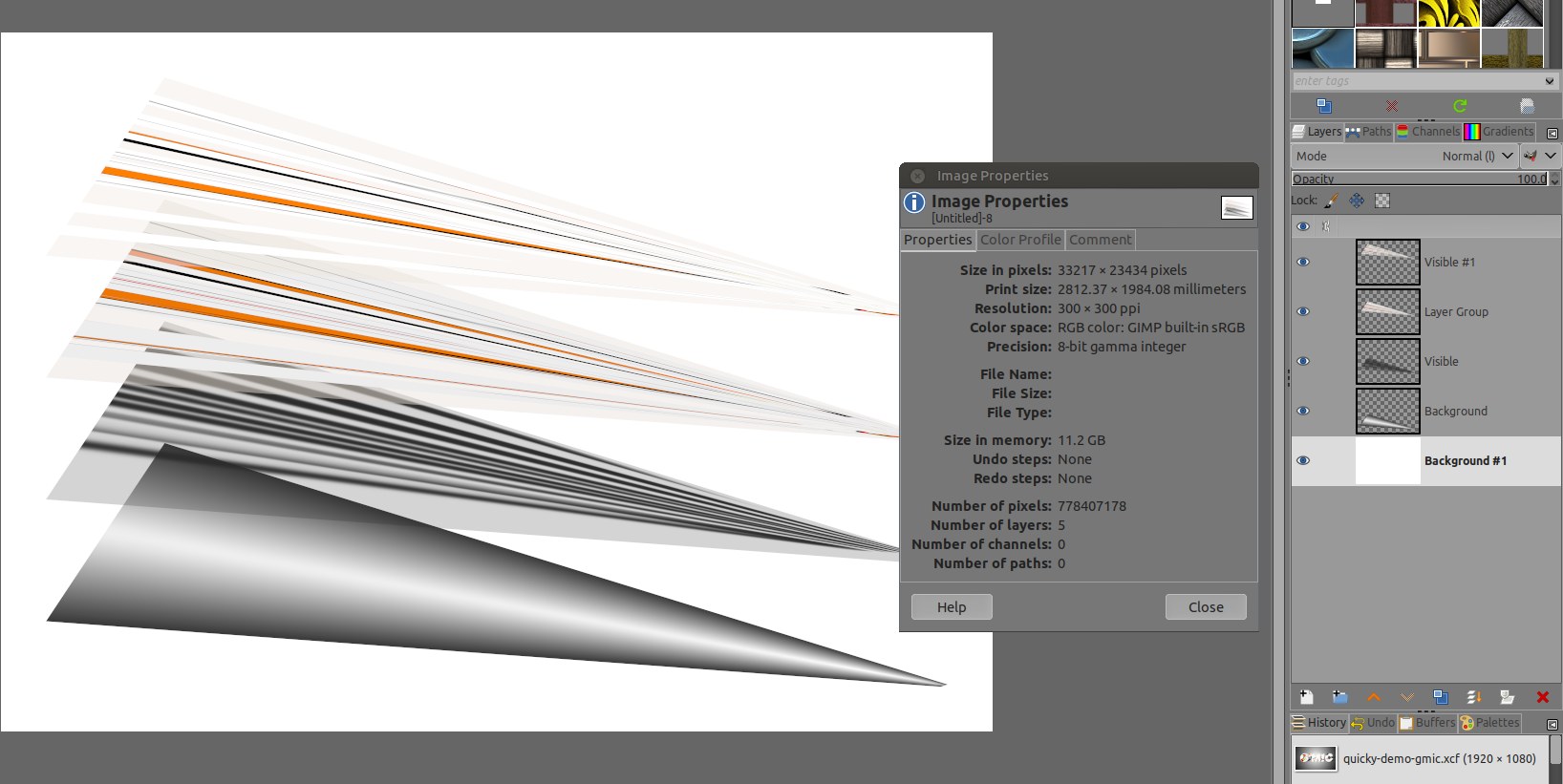Click the image preview thumbnail in Image Properties
Screen dimensions: 1563x784
click(x=1237, y=207)
